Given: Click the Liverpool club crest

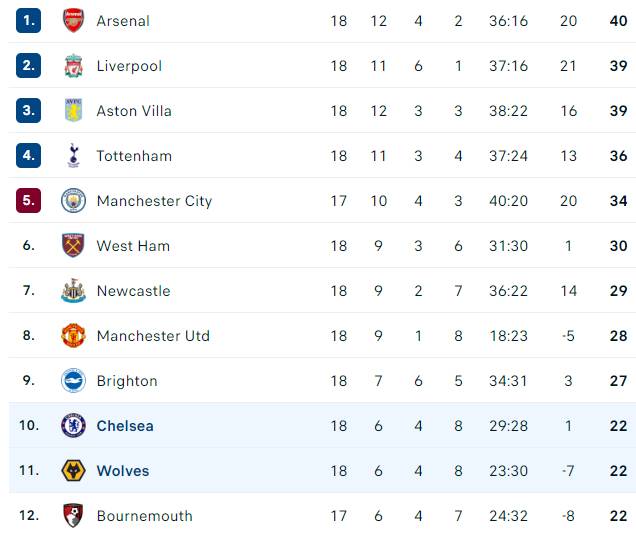Looking at the screenshot, I should [x=73, y=65].
